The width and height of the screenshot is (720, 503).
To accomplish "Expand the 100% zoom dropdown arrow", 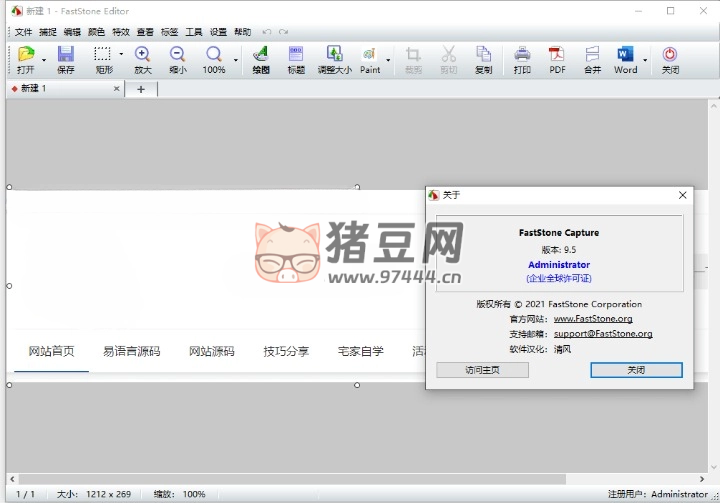I will click(236, 59).
